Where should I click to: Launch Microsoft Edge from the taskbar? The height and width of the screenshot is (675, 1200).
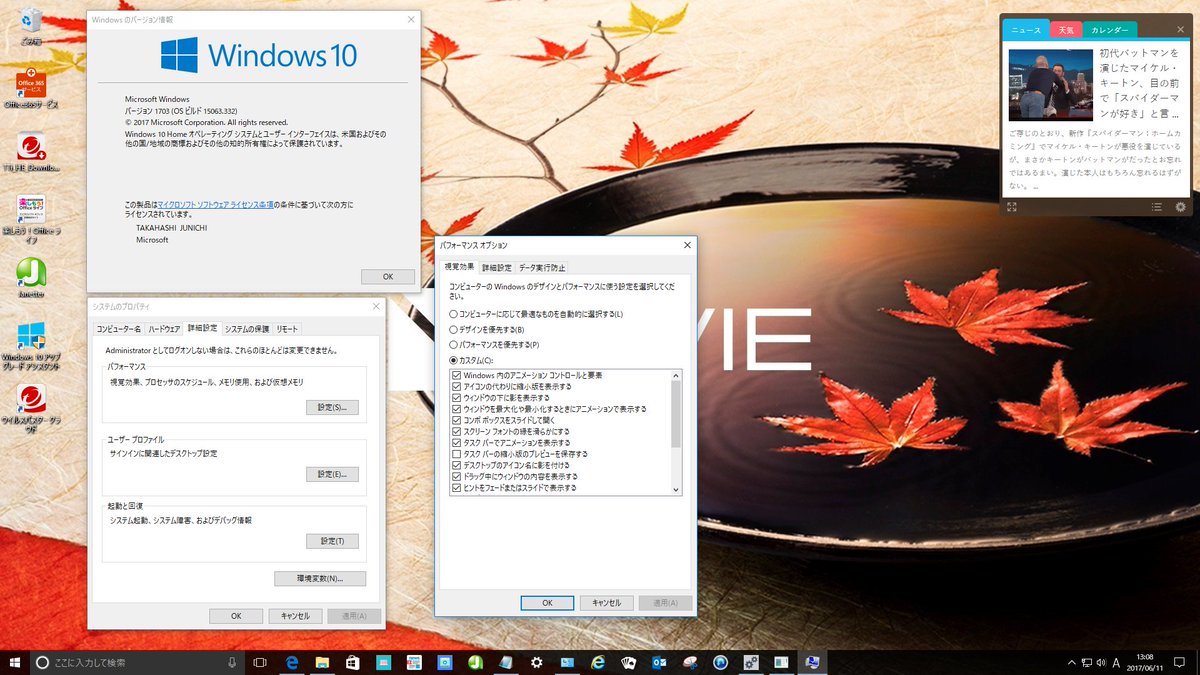[x=294, y=662]
